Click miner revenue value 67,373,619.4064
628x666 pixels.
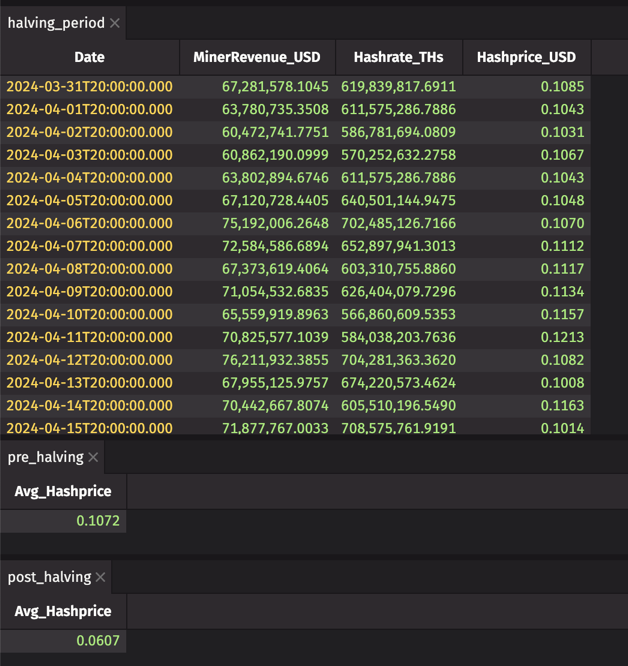[275, 269]
